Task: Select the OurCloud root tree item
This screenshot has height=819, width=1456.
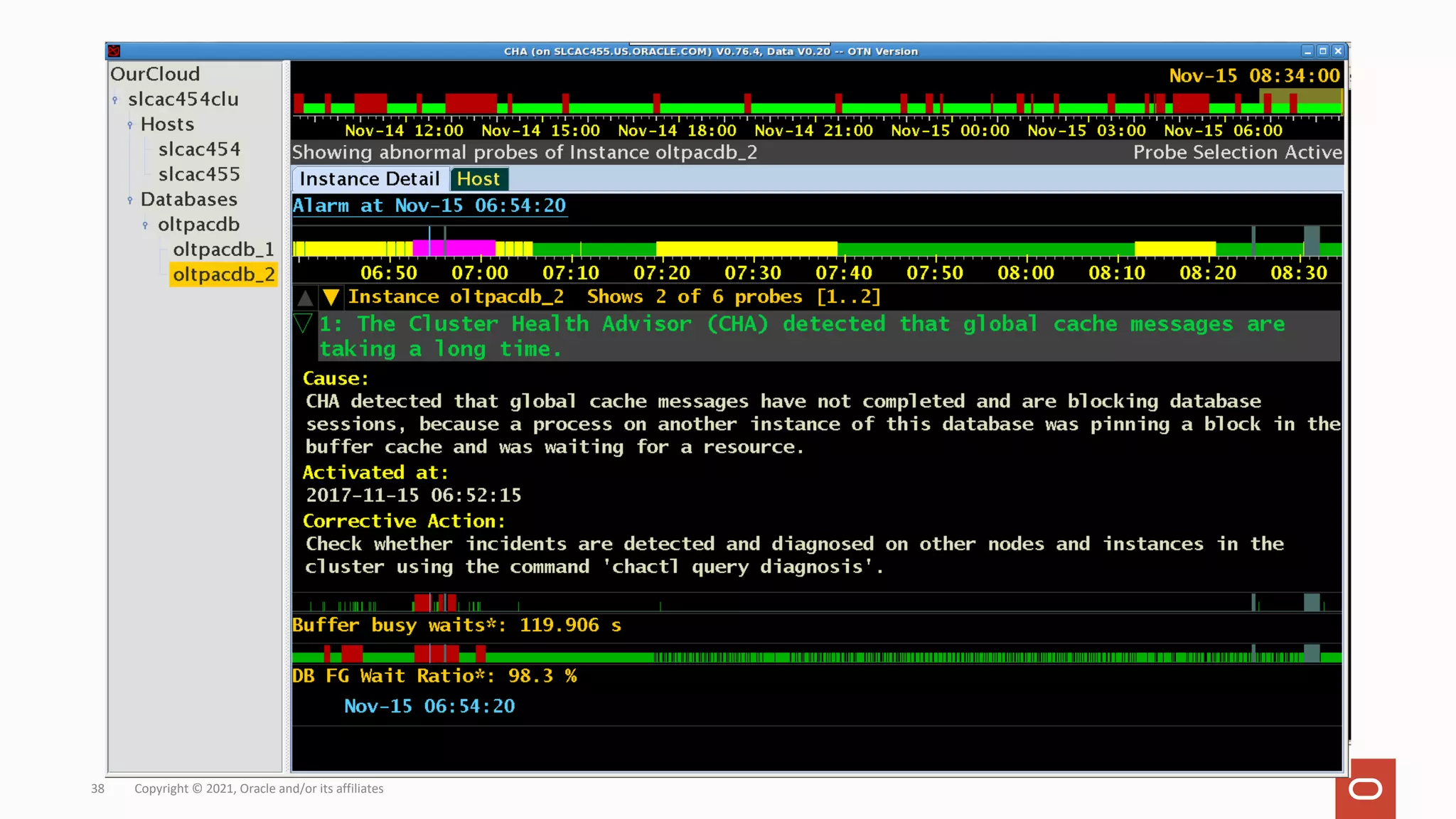Action: 155,74
